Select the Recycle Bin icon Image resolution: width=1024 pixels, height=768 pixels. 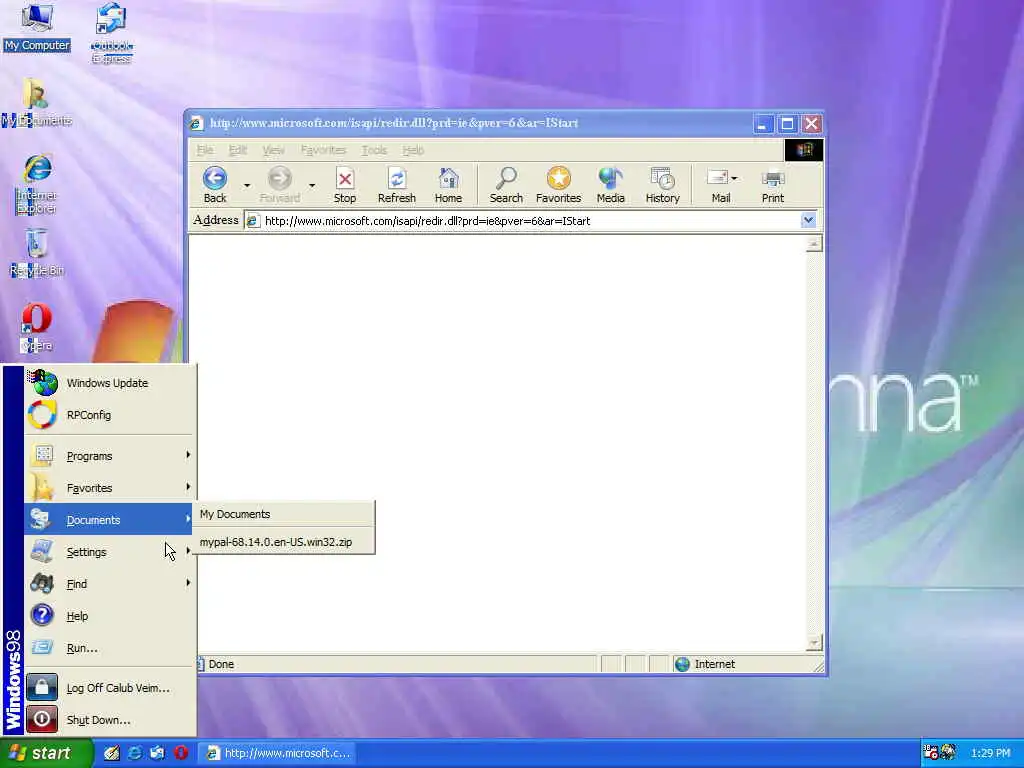[37, 253]
